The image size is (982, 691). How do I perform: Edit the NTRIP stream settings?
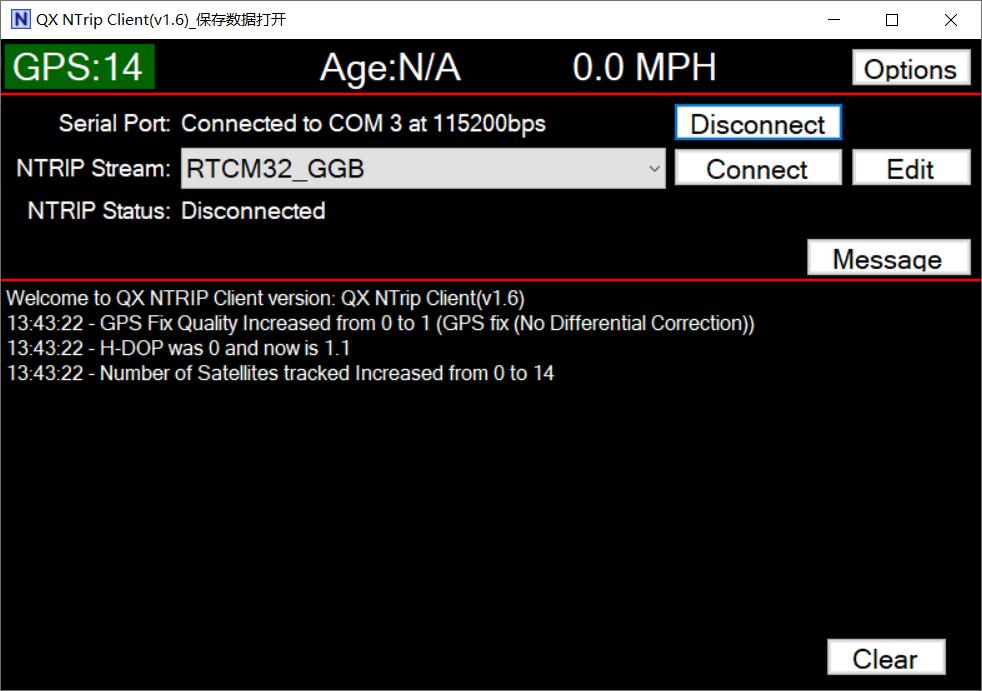point(911,168)
